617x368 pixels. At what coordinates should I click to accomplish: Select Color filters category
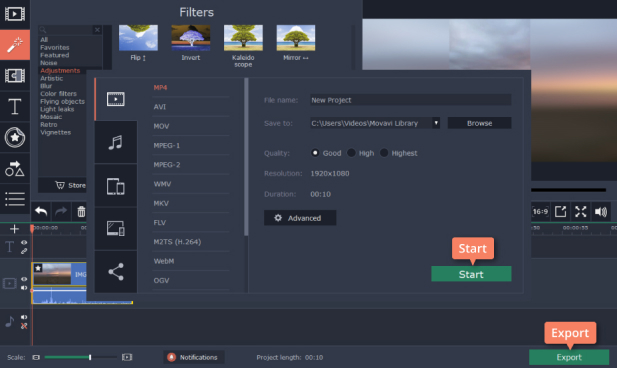[x=58, y=94]
